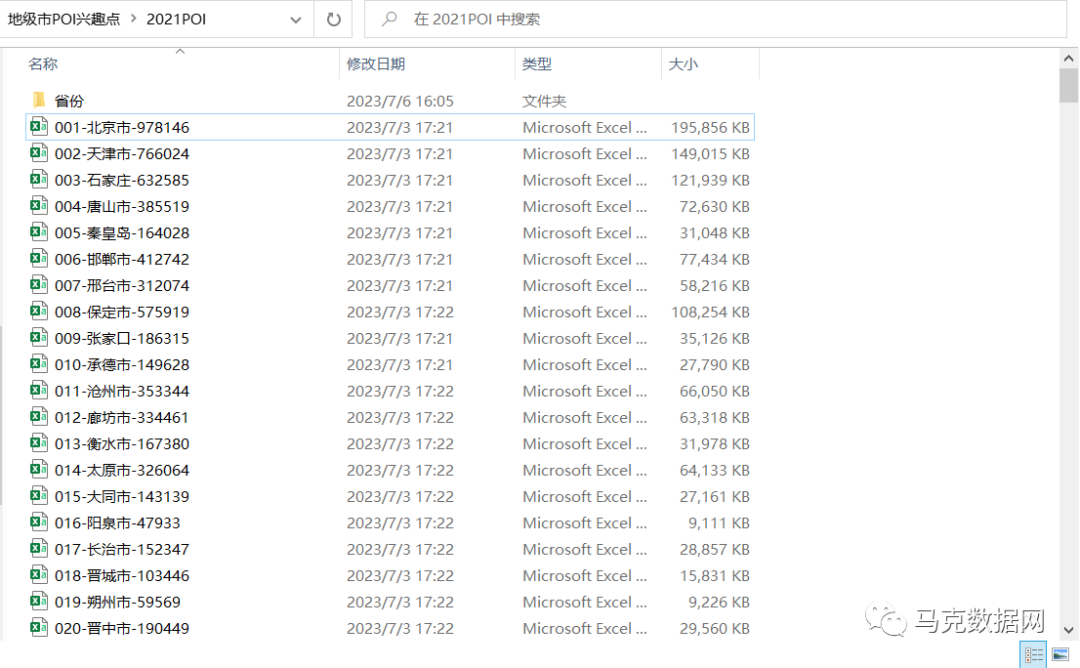
Task: Switch to details view icon
Action: coord(1033,654)
